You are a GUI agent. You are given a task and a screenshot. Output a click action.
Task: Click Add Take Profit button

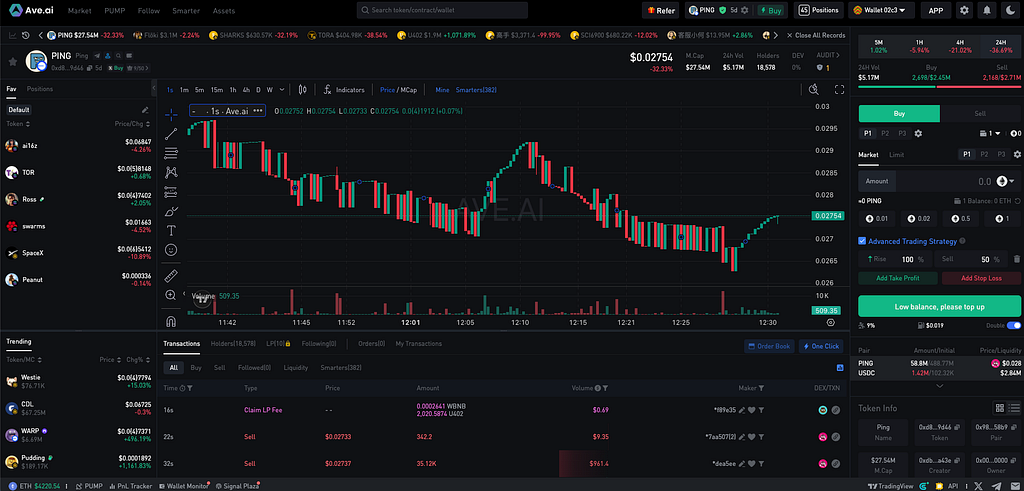point(898,278)
